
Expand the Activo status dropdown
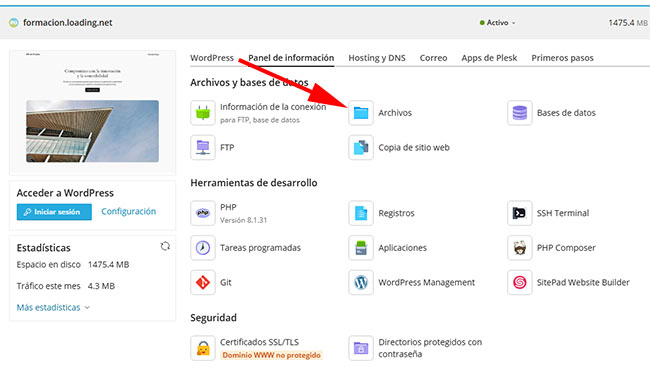(x=497, y=23)
